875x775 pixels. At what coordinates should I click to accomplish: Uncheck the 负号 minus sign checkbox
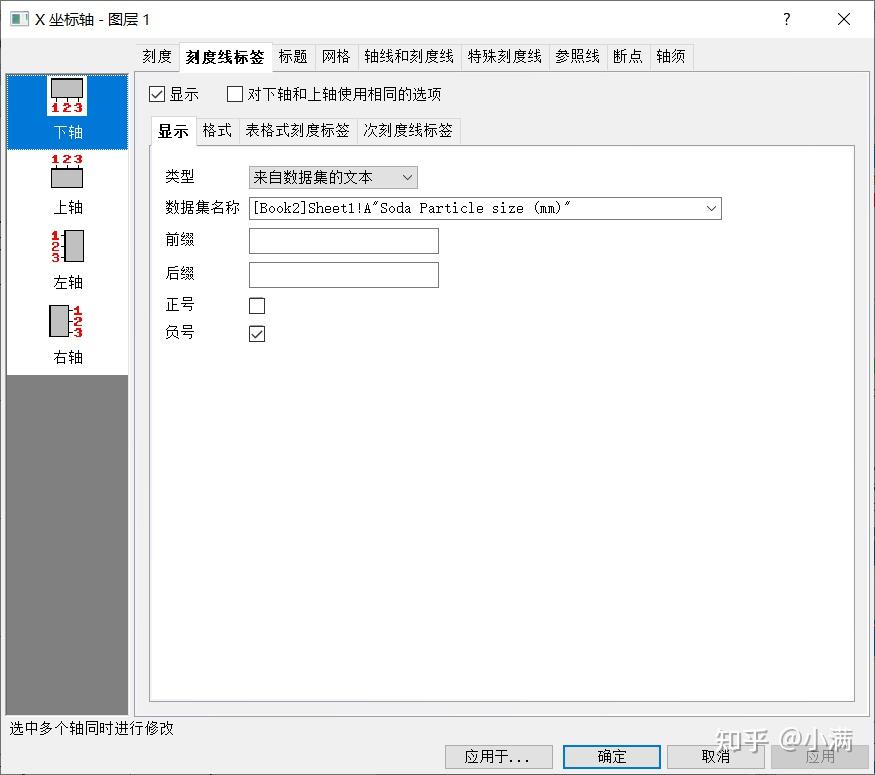(257, 334)
